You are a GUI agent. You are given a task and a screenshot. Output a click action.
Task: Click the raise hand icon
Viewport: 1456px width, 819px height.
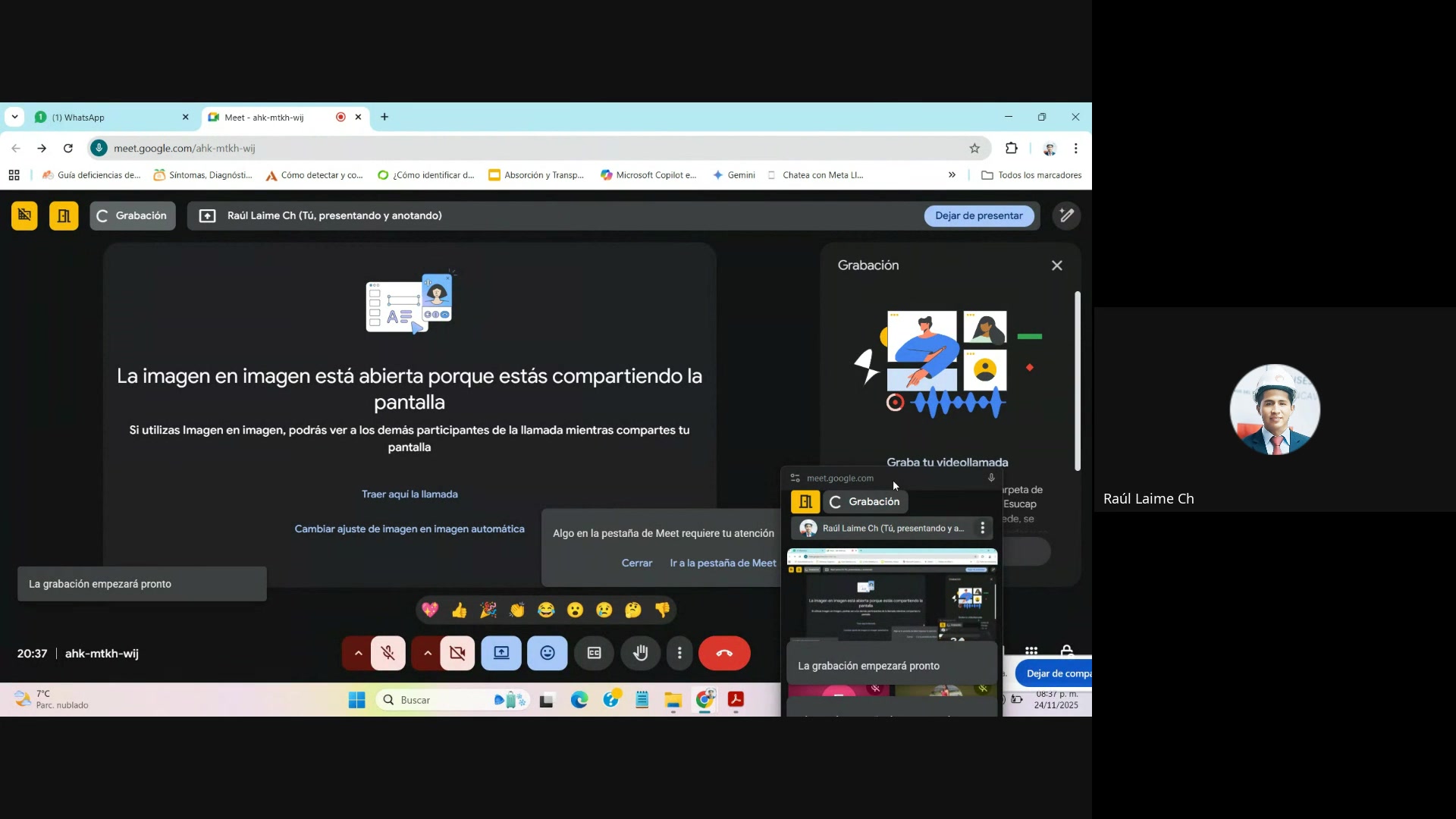[641, 653]
